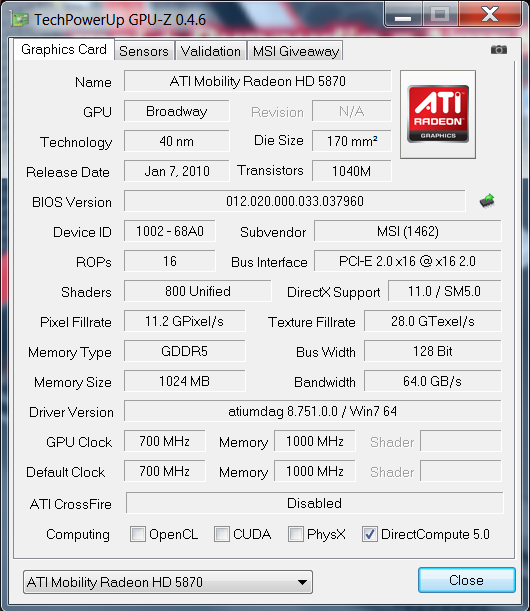This screenshot has width=530, height=611.
Task: Select the MSI Giveaway tab
Action: pyautogui.click(x=295, y=51)
